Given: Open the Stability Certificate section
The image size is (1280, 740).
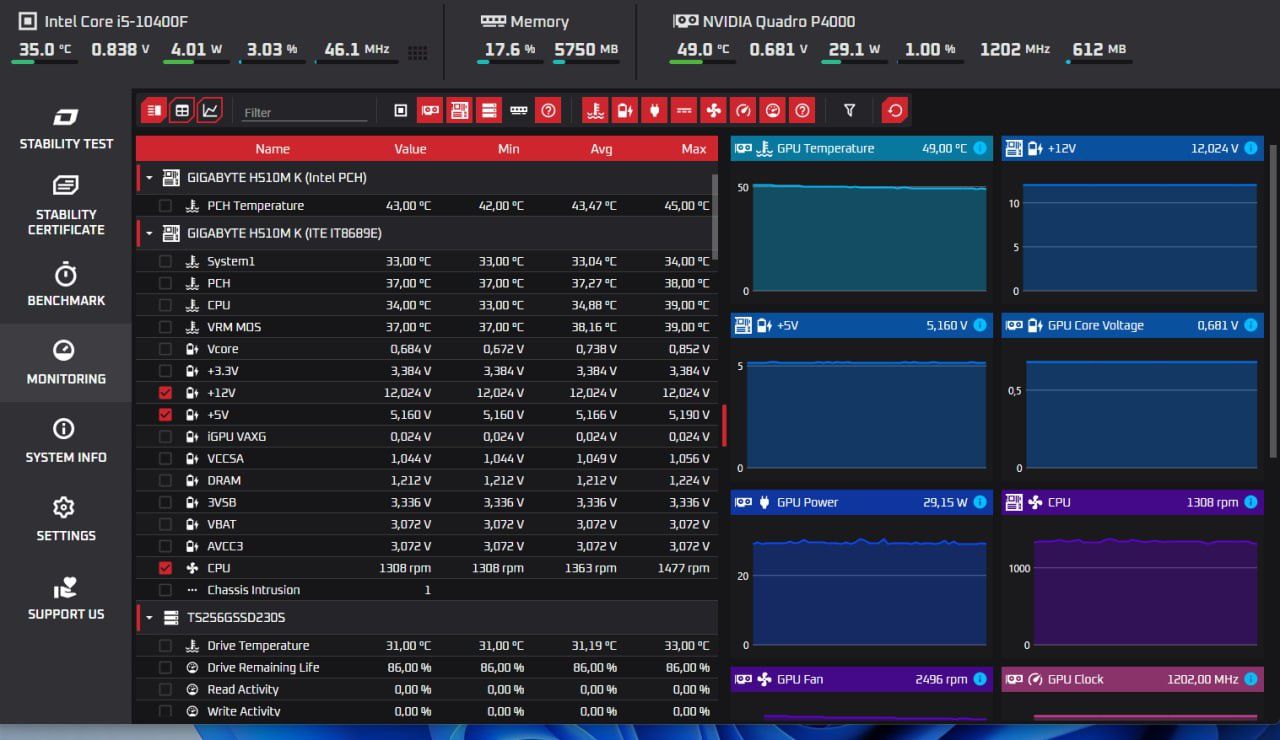Looking at the screenshot, I should point(66,206).
